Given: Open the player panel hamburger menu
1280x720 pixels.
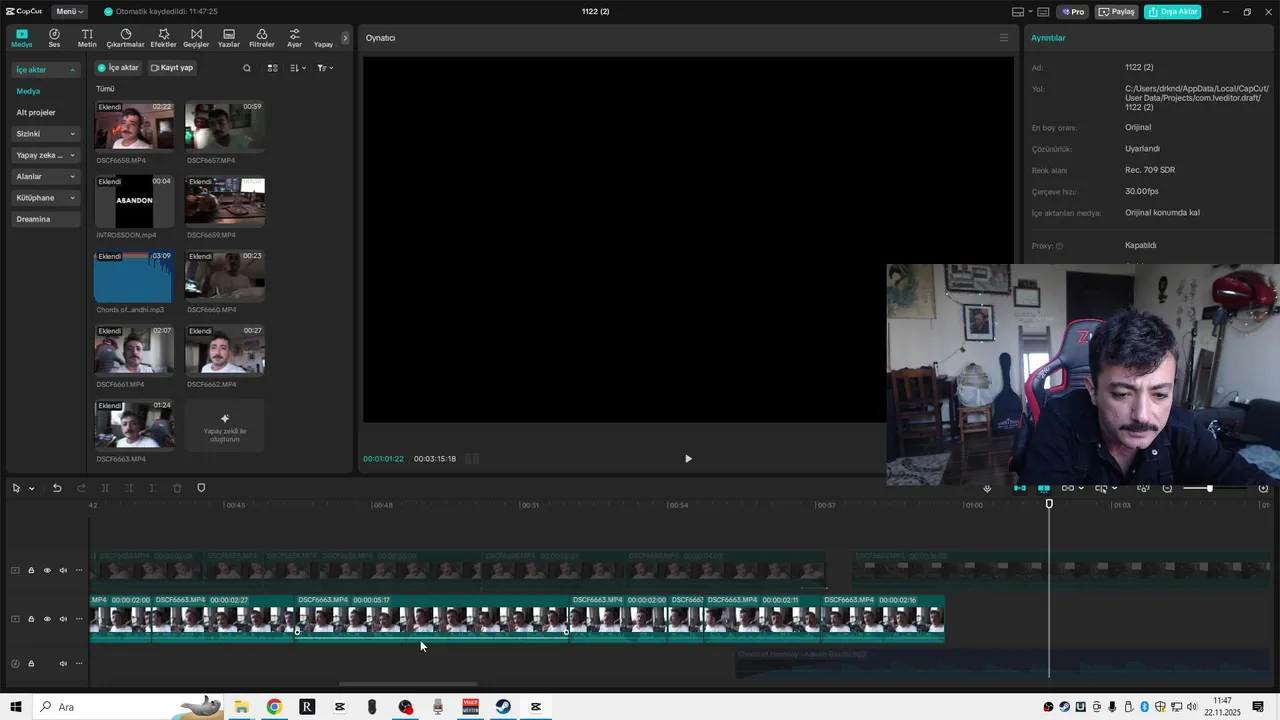Looking at the screenshot, I should [x=1004, y=38].
